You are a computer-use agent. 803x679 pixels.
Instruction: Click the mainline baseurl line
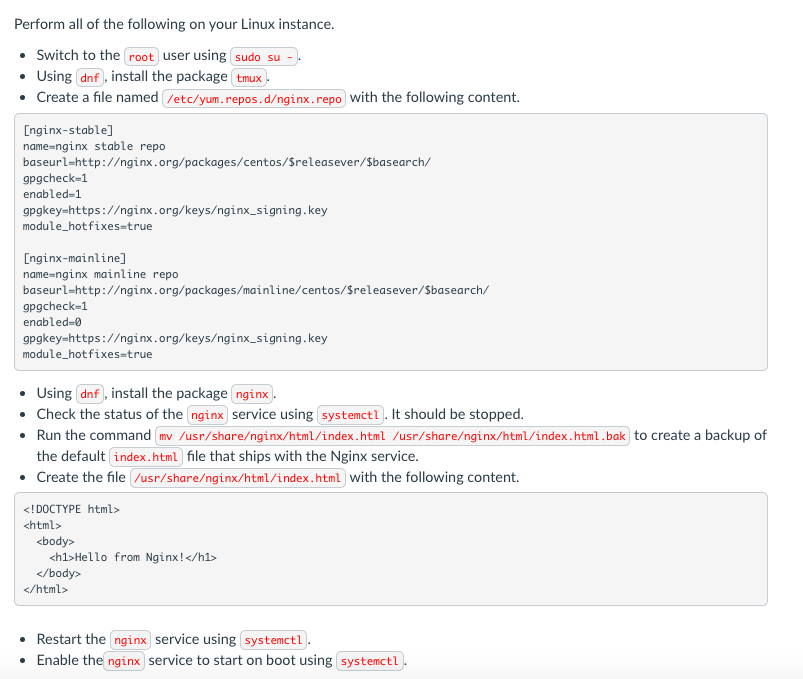click(256, 290)
